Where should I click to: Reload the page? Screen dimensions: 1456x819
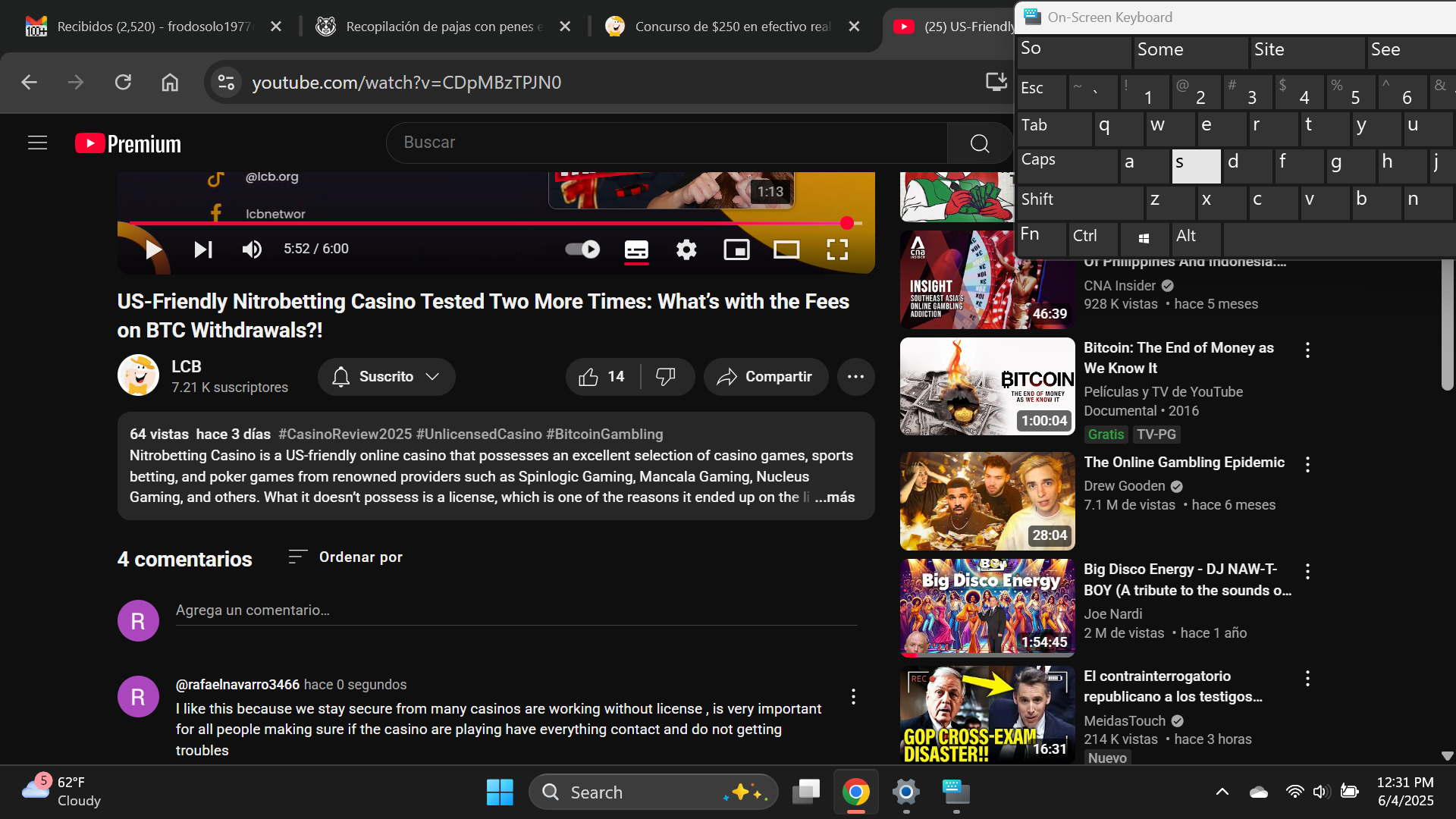point(123,82)
